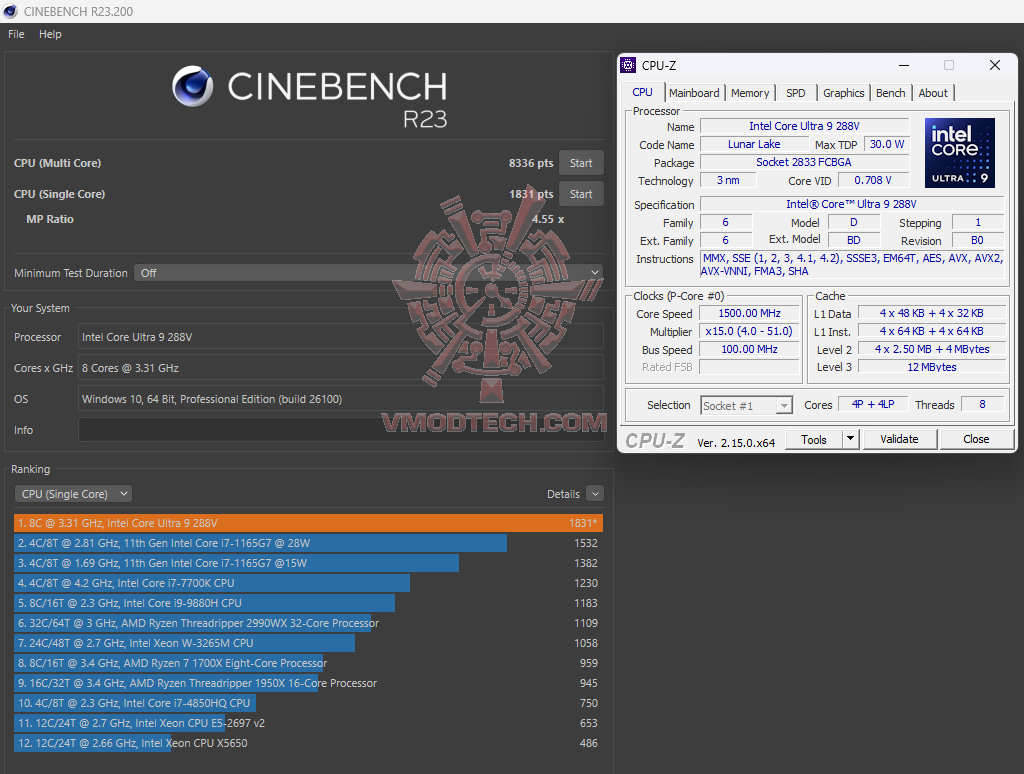1024x774 pixels.
Task: Close the CPU-Z window with X
Action: click(995, 65)
